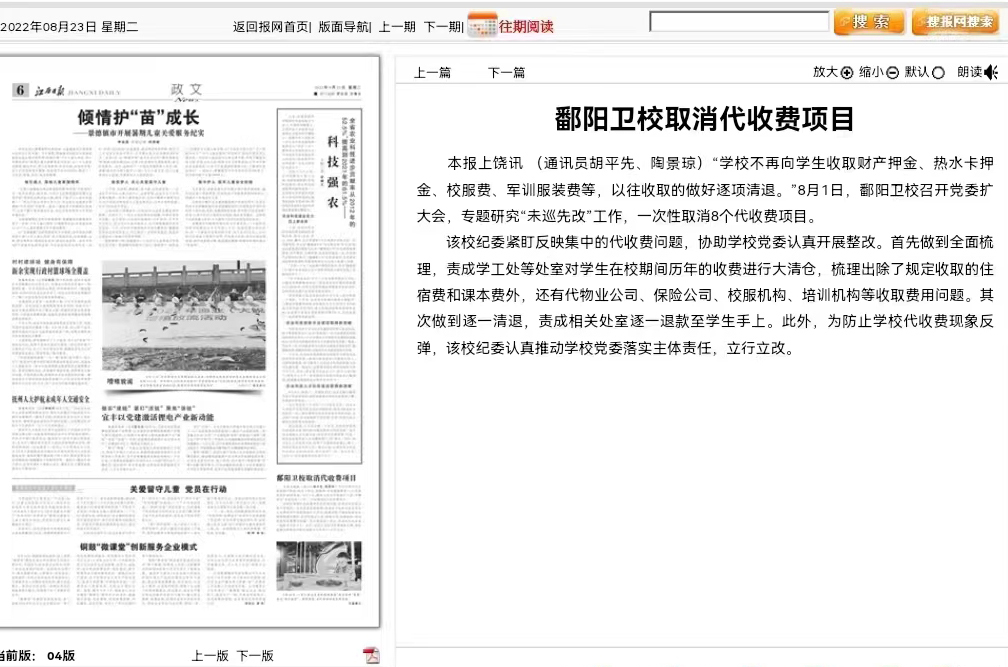Click the read-aloud speaker icon
Screen dimensions: 1008x667
point(991,73)
